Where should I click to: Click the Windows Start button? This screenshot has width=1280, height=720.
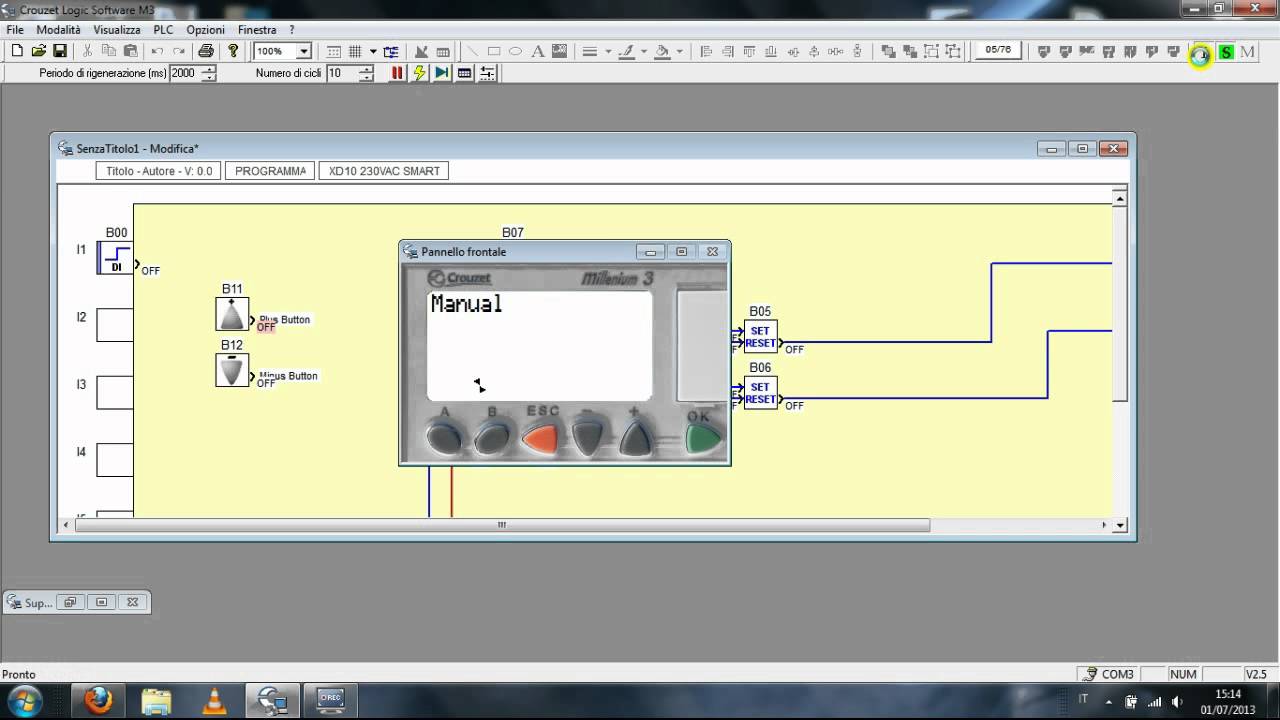23,700
